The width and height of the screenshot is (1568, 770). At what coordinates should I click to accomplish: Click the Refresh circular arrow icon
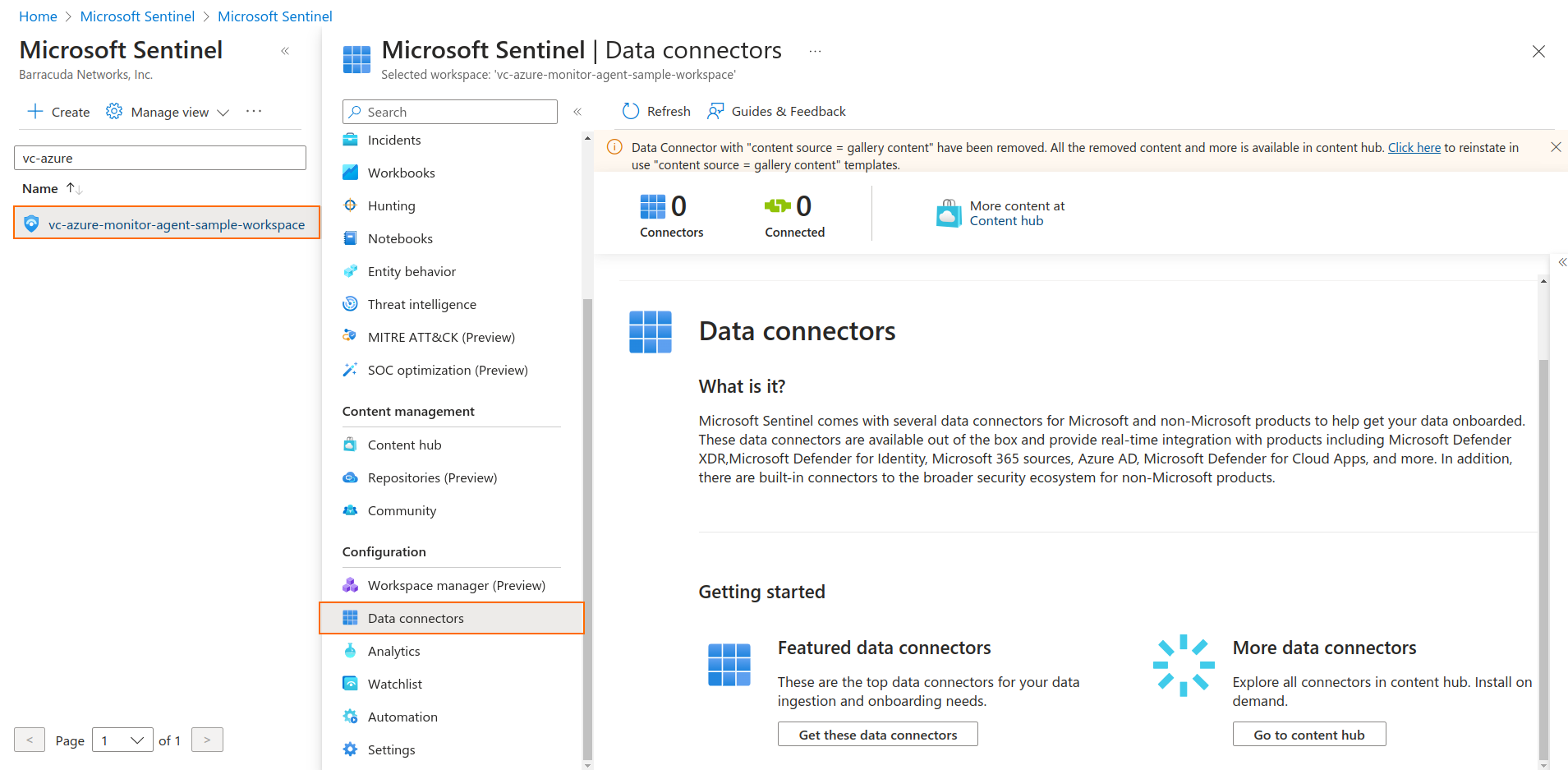pos(631,111)
